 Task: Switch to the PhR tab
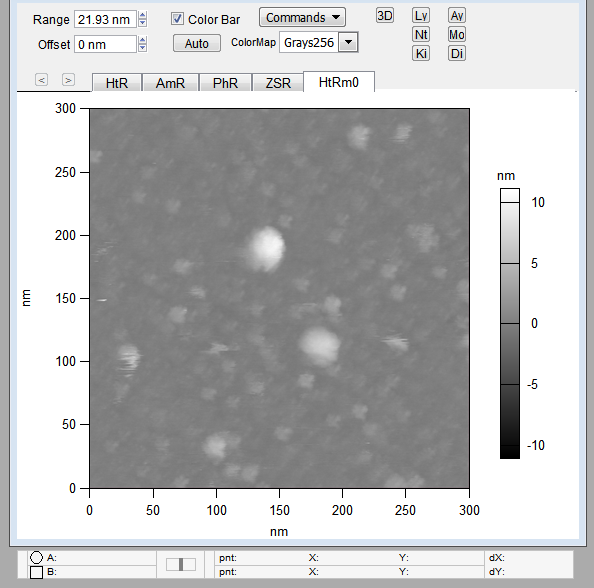click(x=225, y=83)
